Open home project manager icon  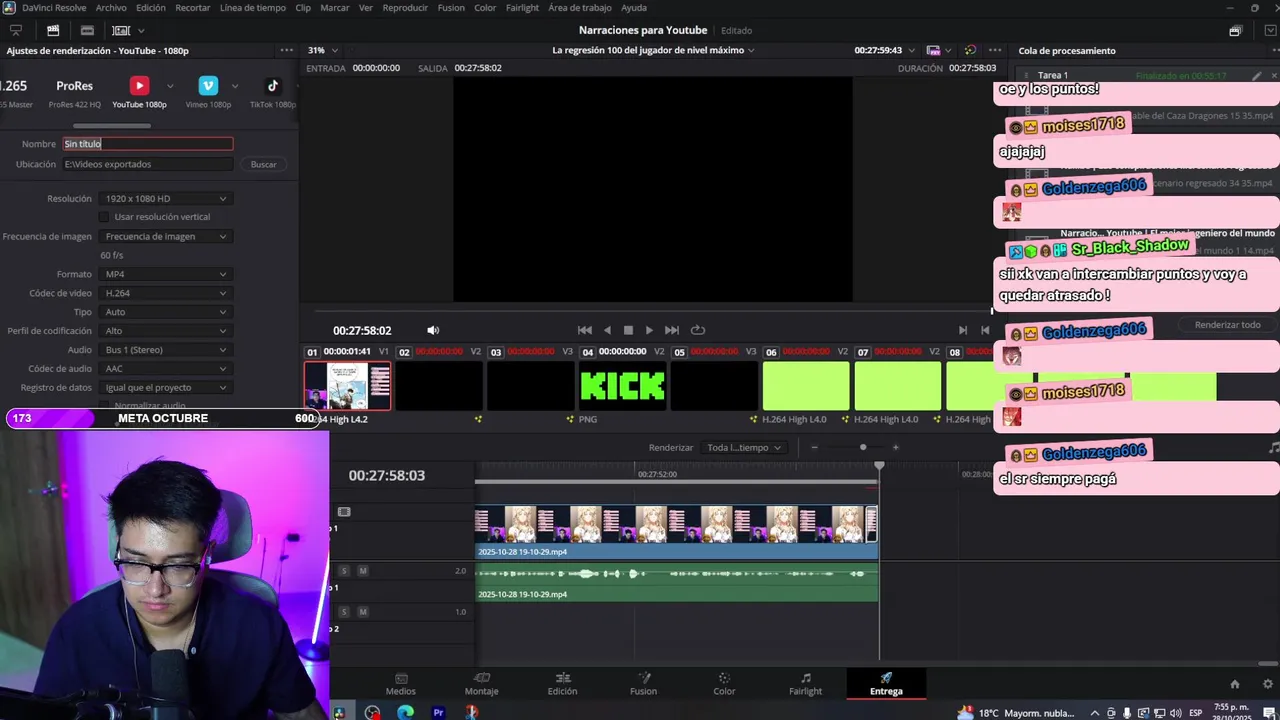pyautogui.click(x=1235, y=684)
